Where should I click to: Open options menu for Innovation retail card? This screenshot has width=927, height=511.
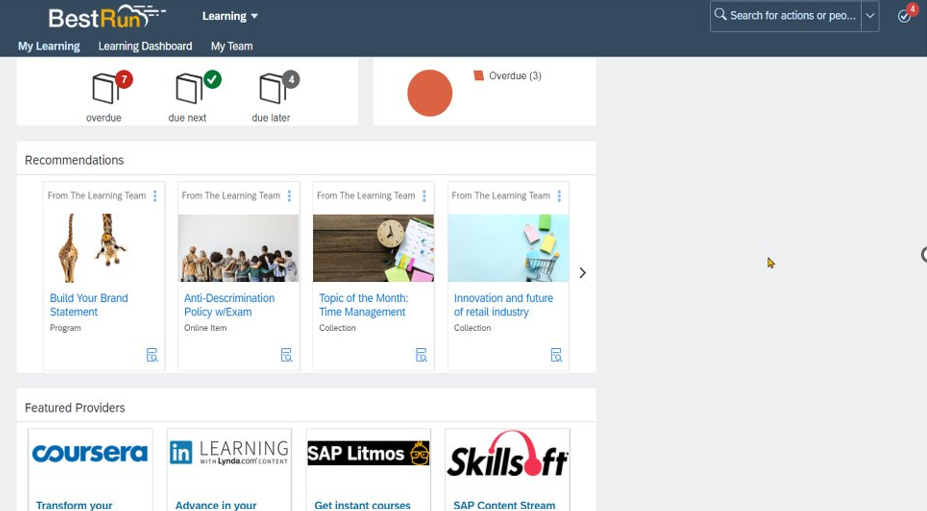coord(559,196)
